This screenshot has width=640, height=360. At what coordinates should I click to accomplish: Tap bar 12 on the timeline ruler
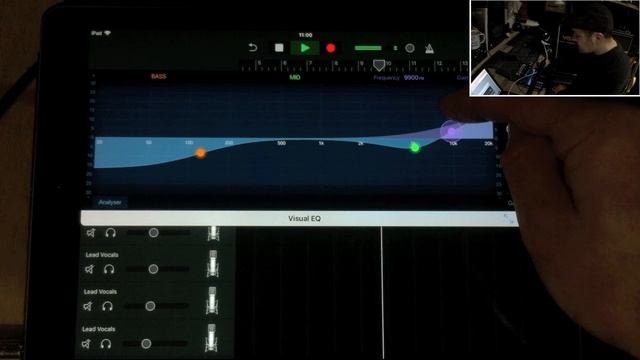pyautogui.click(x=439, y=63)
